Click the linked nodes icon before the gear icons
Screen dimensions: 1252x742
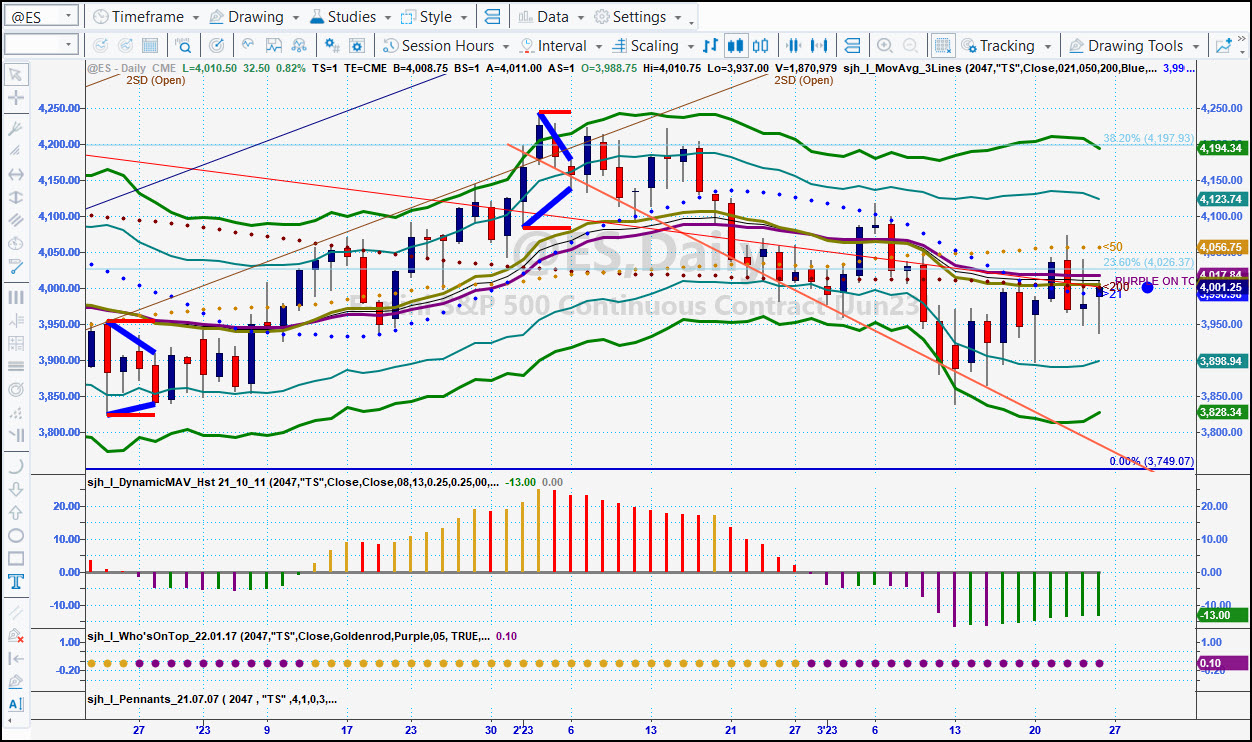[299, 46]
